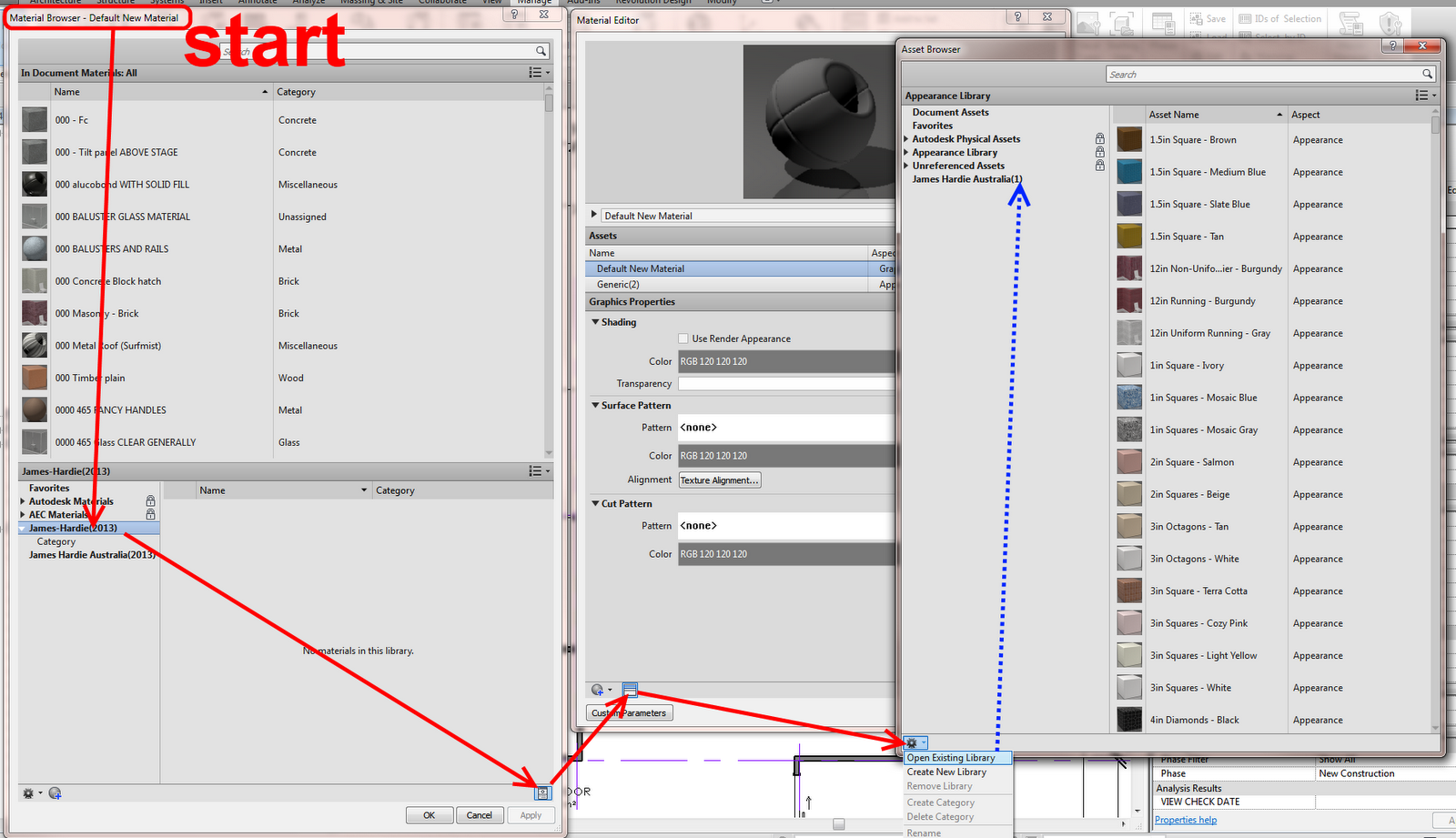Collapse the James-Hardie(2013) tree node
Viewport: 1456px width, 838px height.
pos(23,528)
